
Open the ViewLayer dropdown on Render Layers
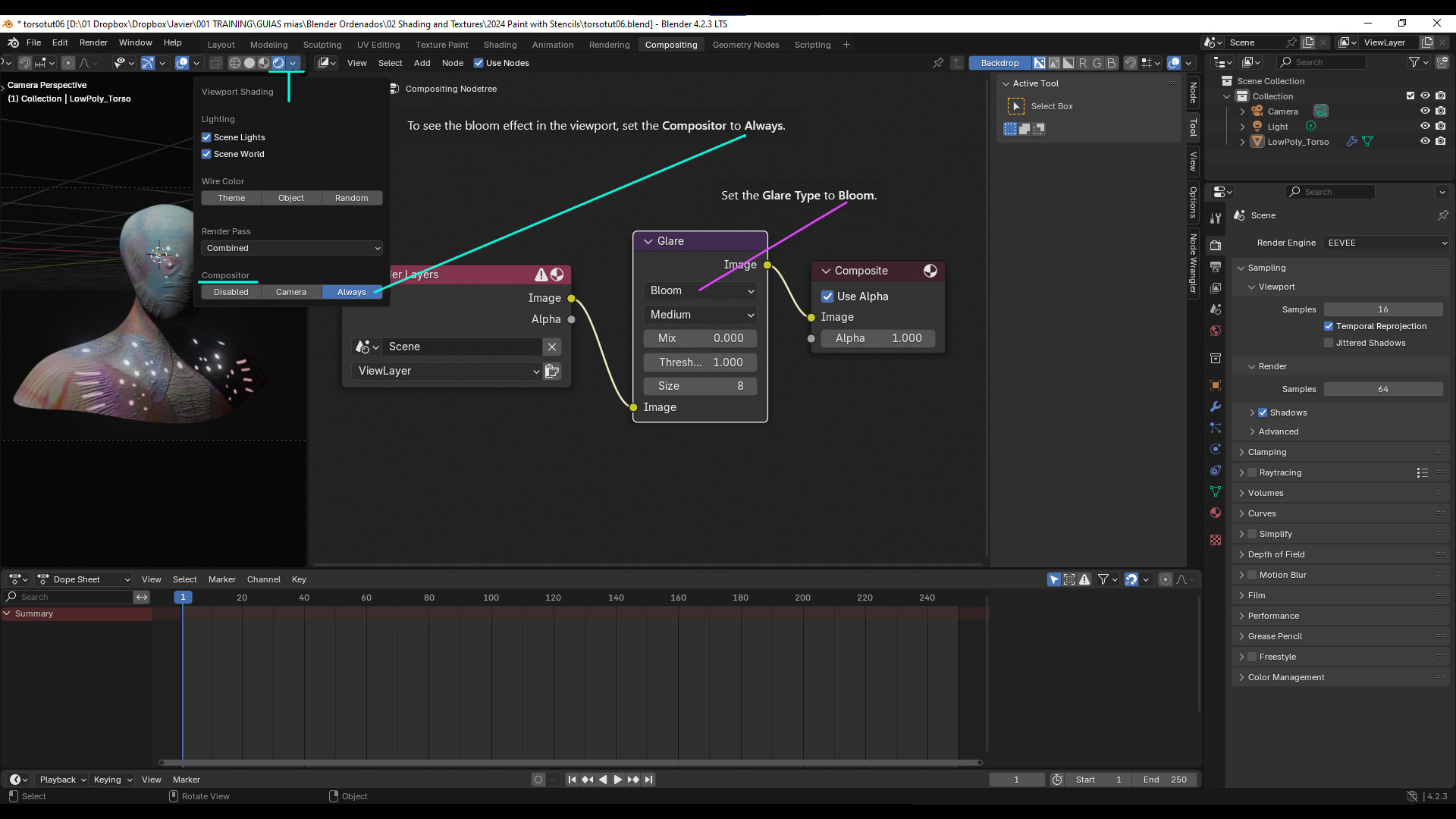click(x=447, y=371)
